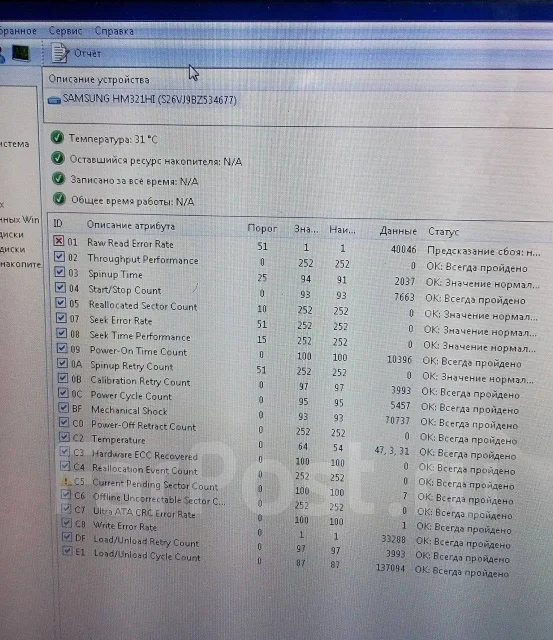
Task: Toggle checkbox for Spinup Time
Action: point(60,272)
